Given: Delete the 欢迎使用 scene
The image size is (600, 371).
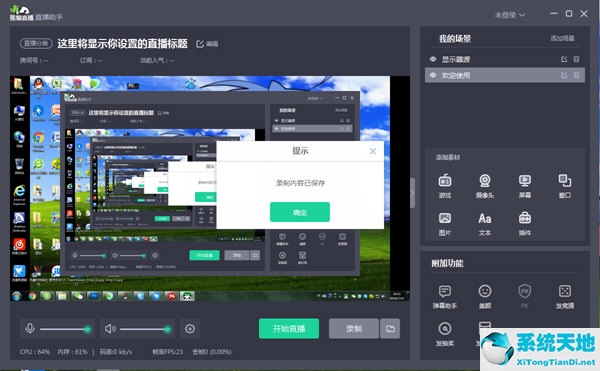Looking at the screenshot, I should (x=576, y=75).
